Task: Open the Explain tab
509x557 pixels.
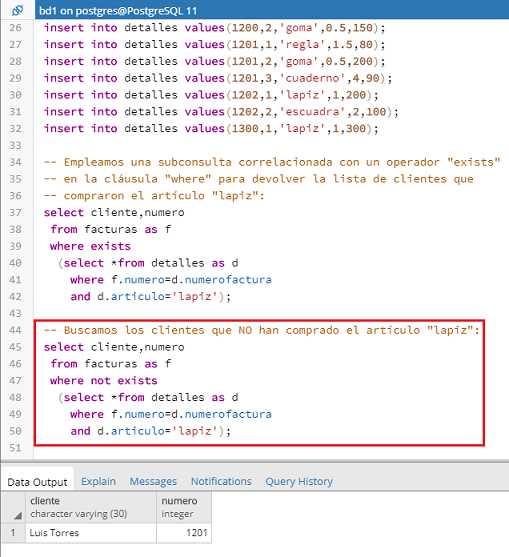Action: pyautogui.click(x=98, y=481)
